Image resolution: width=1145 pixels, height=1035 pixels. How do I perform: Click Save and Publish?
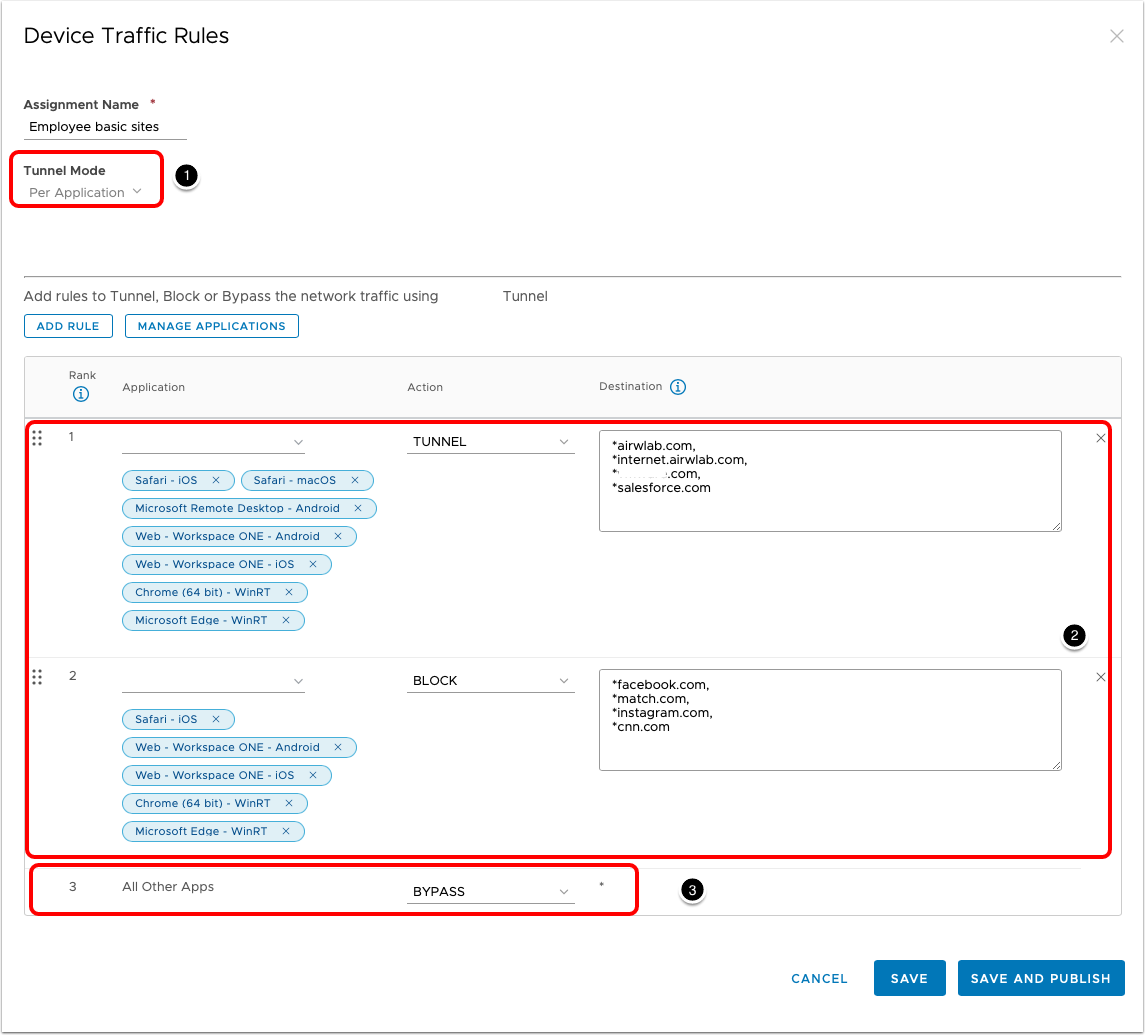click(1040, 978)
